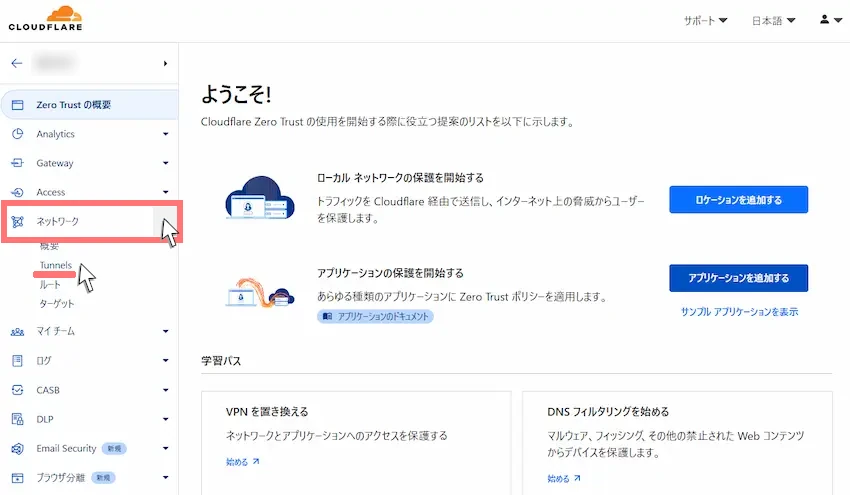Expand the account selector arrow
This screenshot has width=850, height=495.
[165, 63]
